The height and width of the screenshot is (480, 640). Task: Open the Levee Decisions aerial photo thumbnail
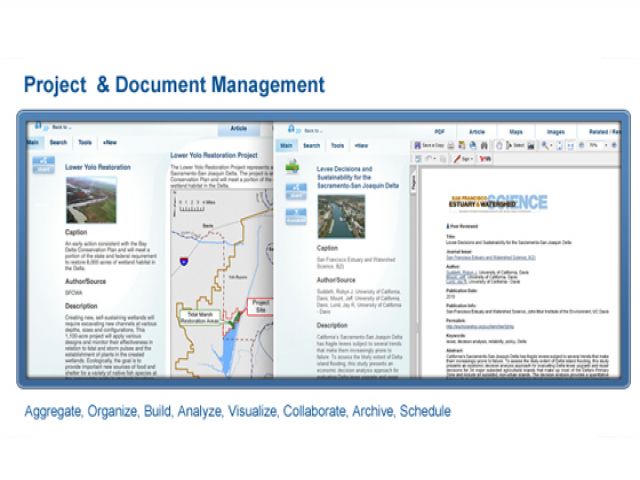(341, 217)
